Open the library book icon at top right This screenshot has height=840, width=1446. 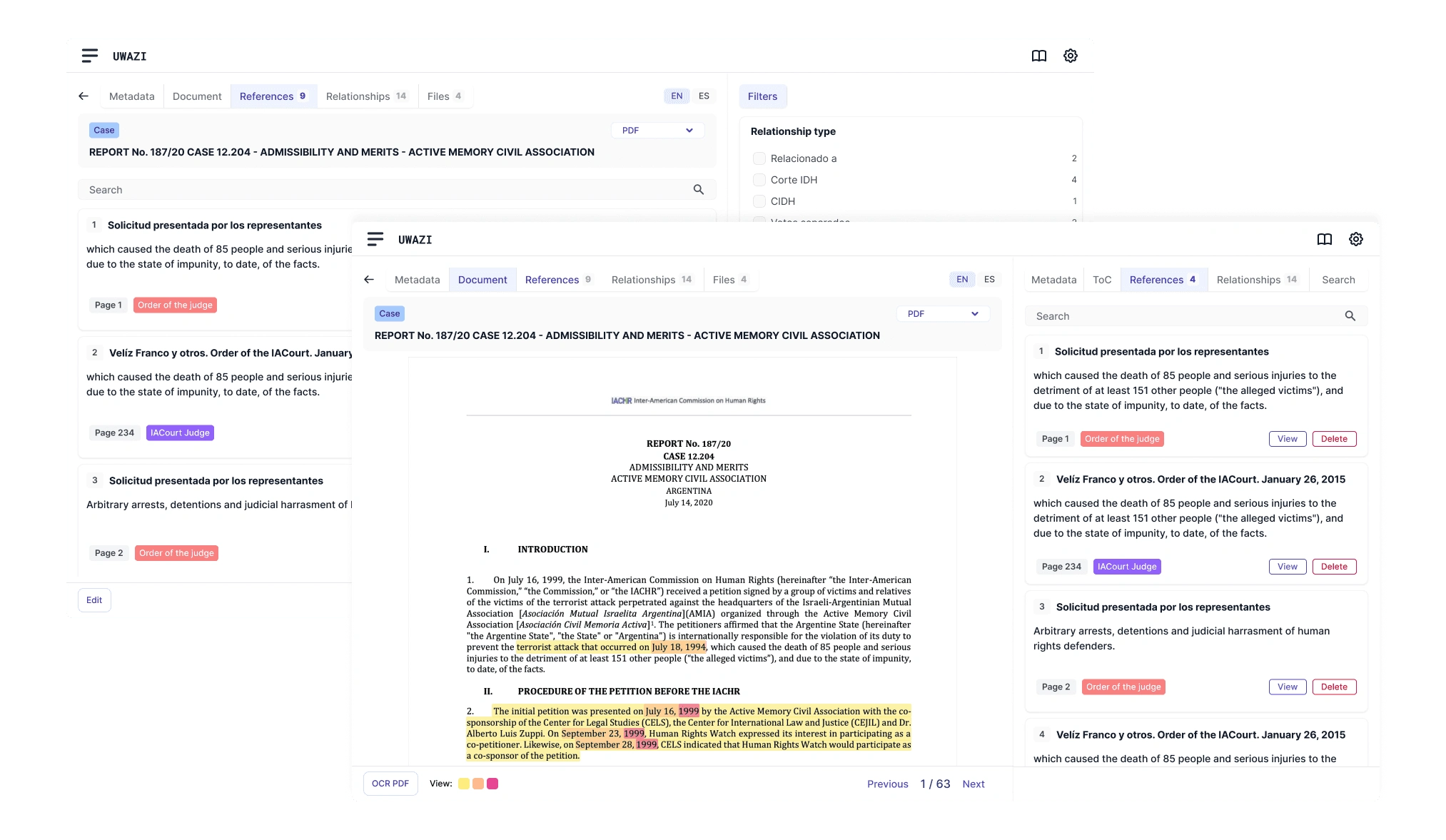1038,55
